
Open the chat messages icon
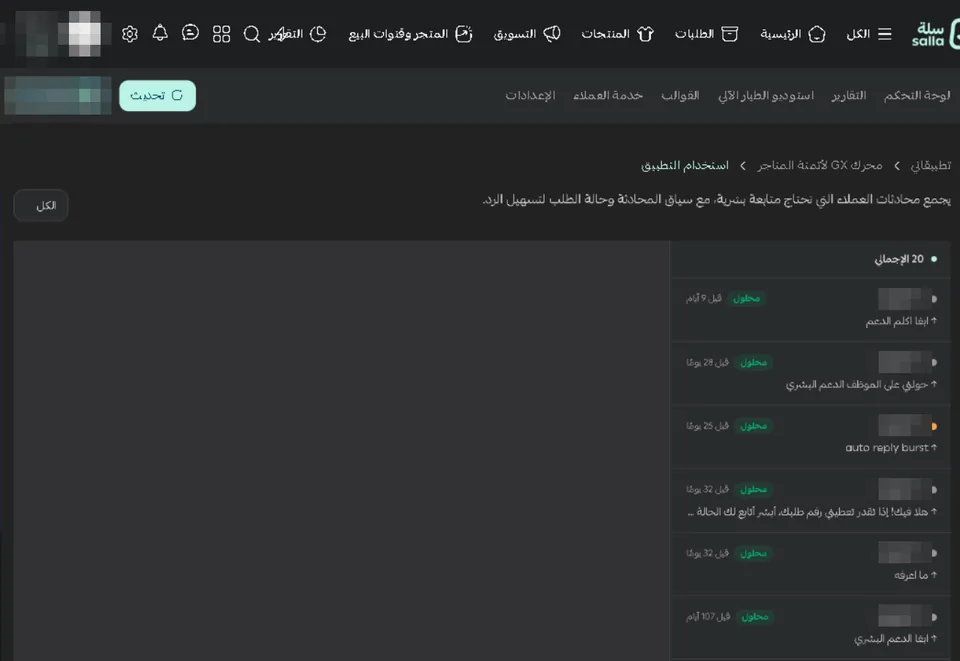(190, 33)
